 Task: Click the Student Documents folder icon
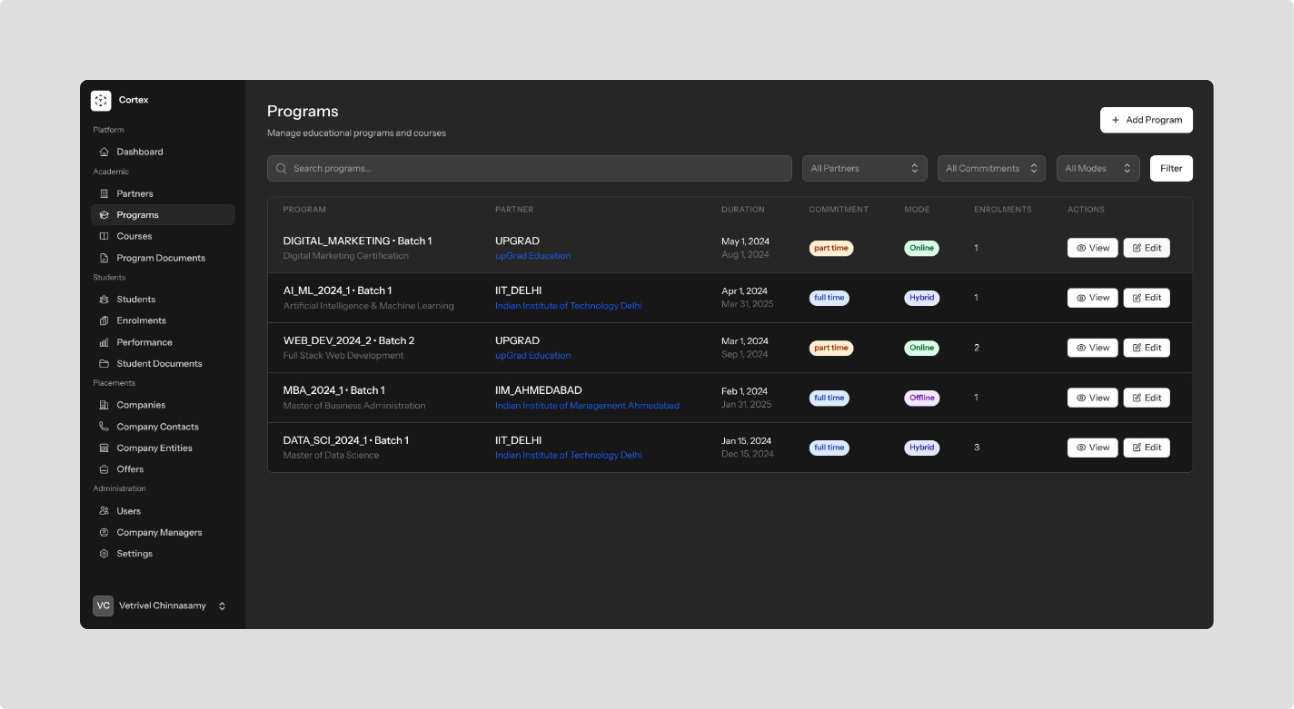tap(104, 364)
